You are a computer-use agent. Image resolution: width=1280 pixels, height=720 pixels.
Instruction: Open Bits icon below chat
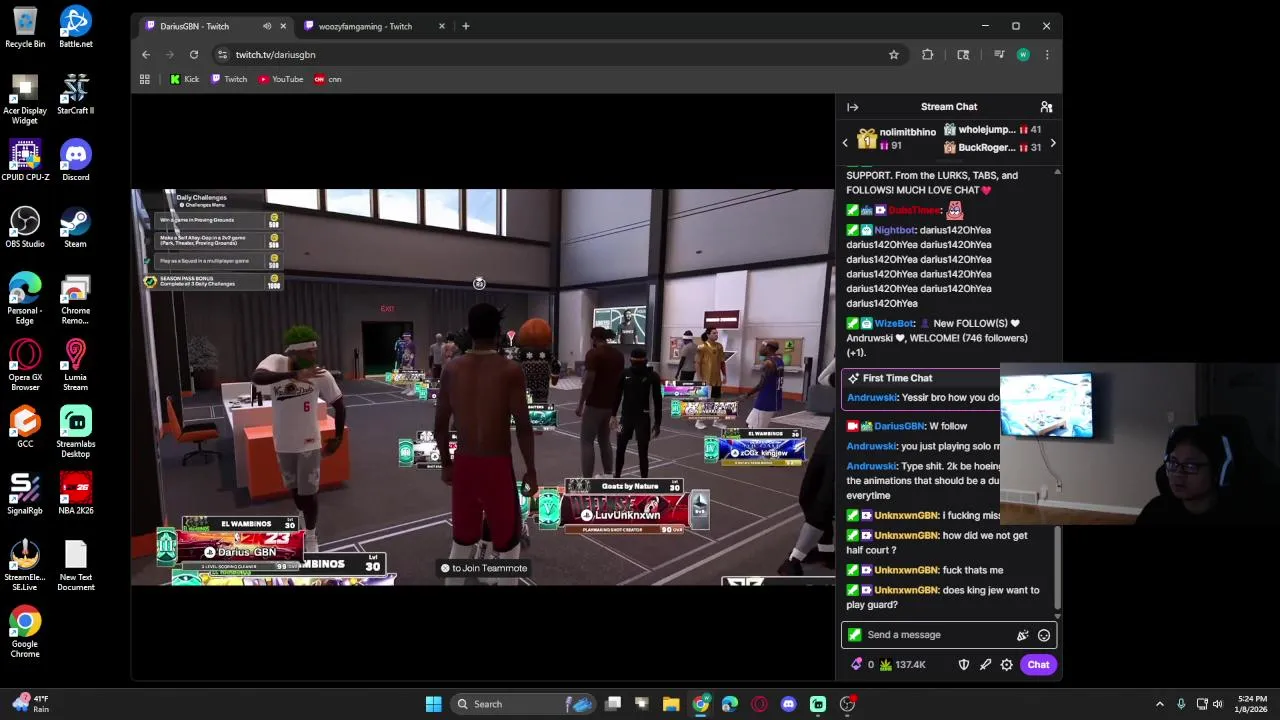(x=856, y=664)
